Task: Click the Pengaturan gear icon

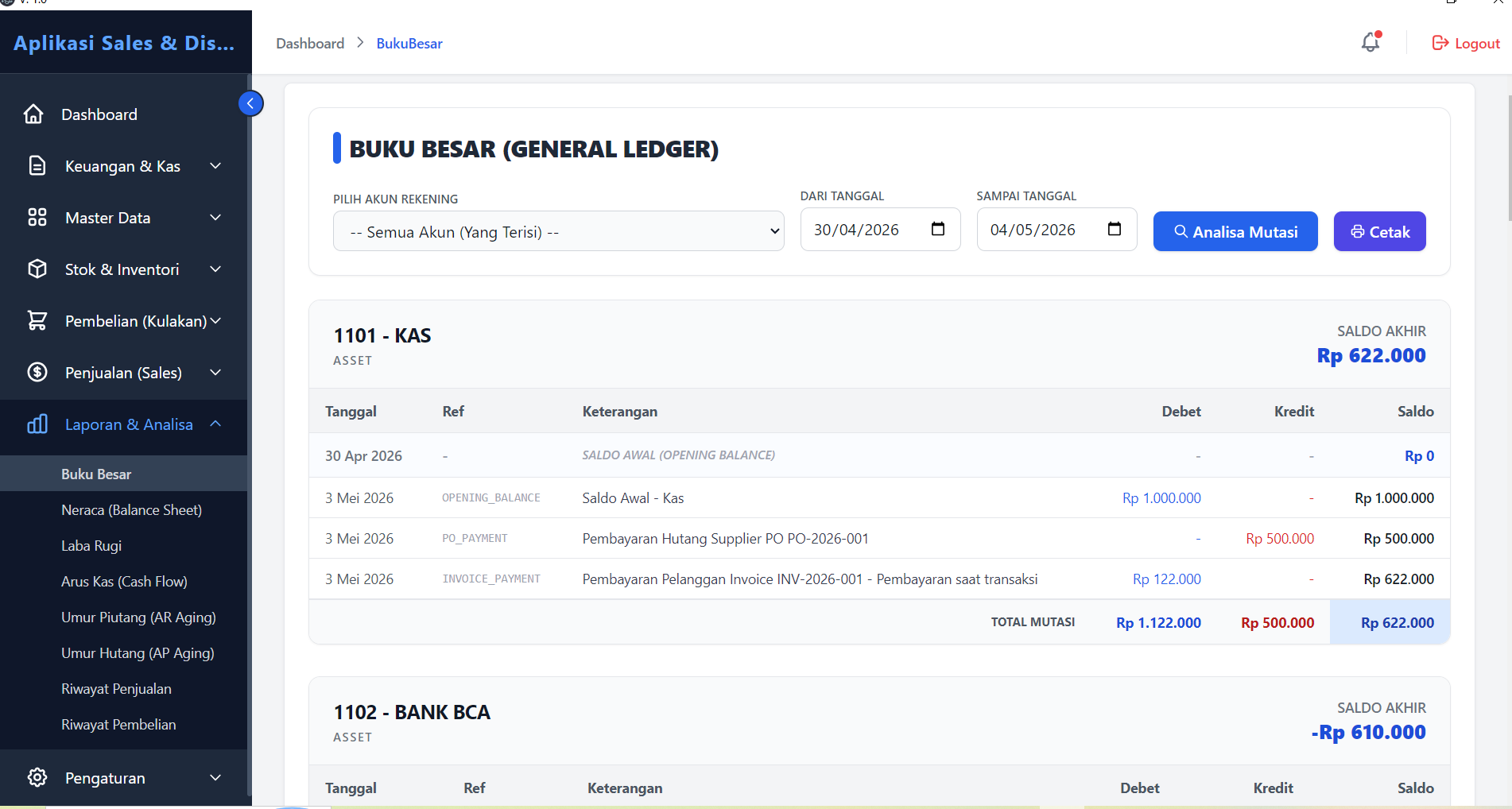Action: (x=37, y=777)
